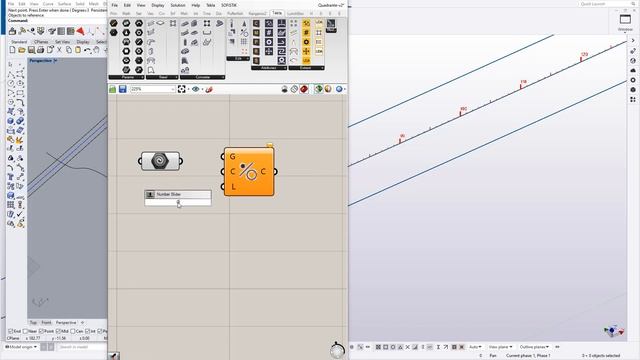Viewport: 640px width, 360px height.
Task: Turn off Grasshopper geometry preview
Action: pyautogui.click(x=284, y=89)
